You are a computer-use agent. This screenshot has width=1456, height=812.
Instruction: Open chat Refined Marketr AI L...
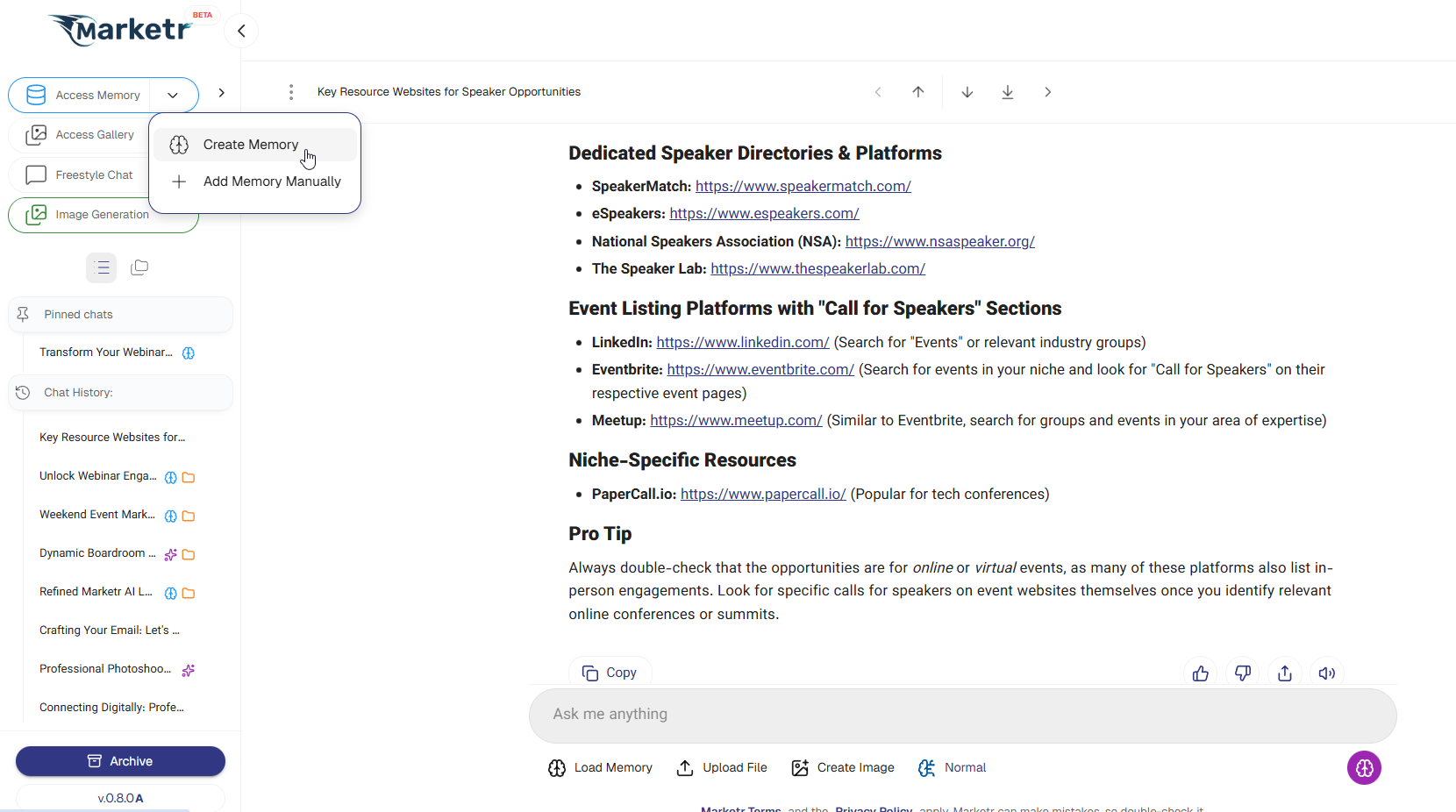[x=96, y=592]
